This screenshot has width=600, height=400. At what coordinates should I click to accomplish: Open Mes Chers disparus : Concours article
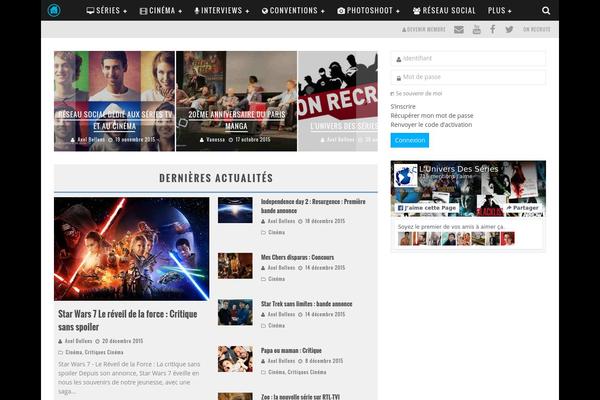(297, 257)
